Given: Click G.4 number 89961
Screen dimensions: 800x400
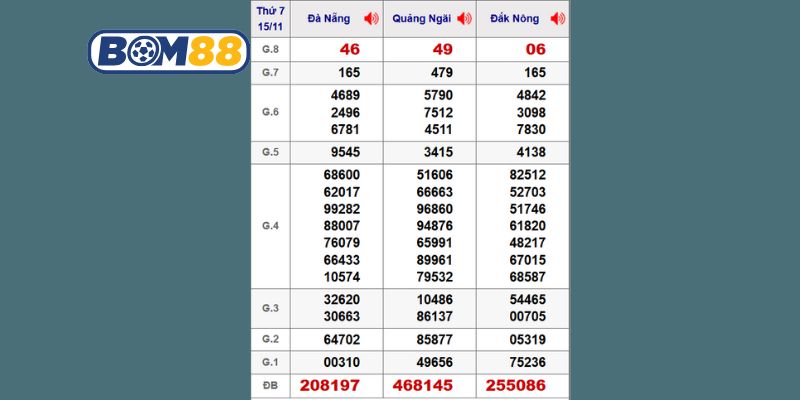Looking at the screenshot, I should tap(435, 260).
